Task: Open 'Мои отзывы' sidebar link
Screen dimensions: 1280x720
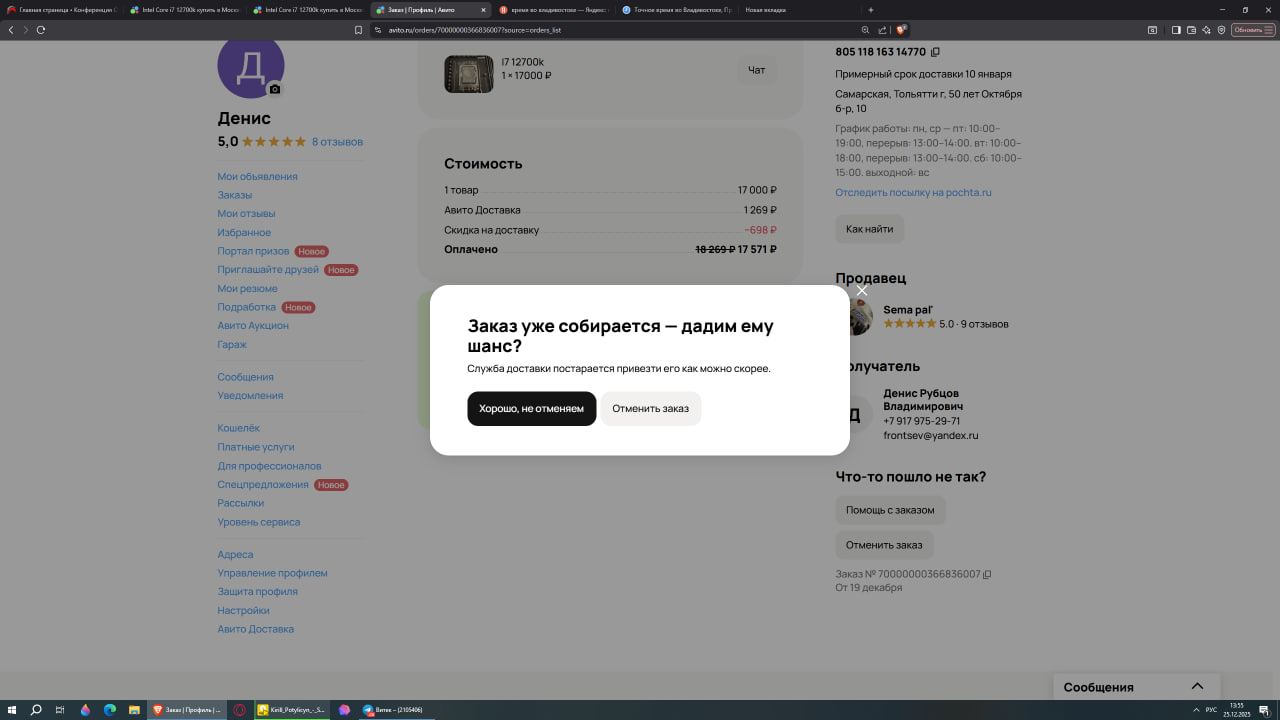Action: [246, 214]
